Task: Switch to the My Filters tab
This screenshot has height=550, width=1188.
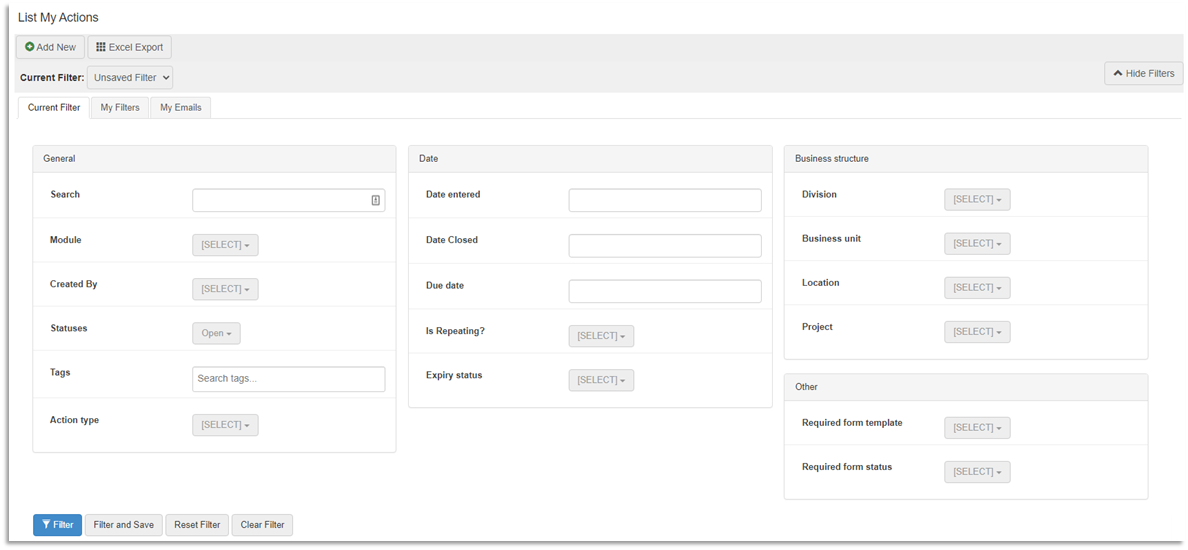Action: click(x=120, y=108)
